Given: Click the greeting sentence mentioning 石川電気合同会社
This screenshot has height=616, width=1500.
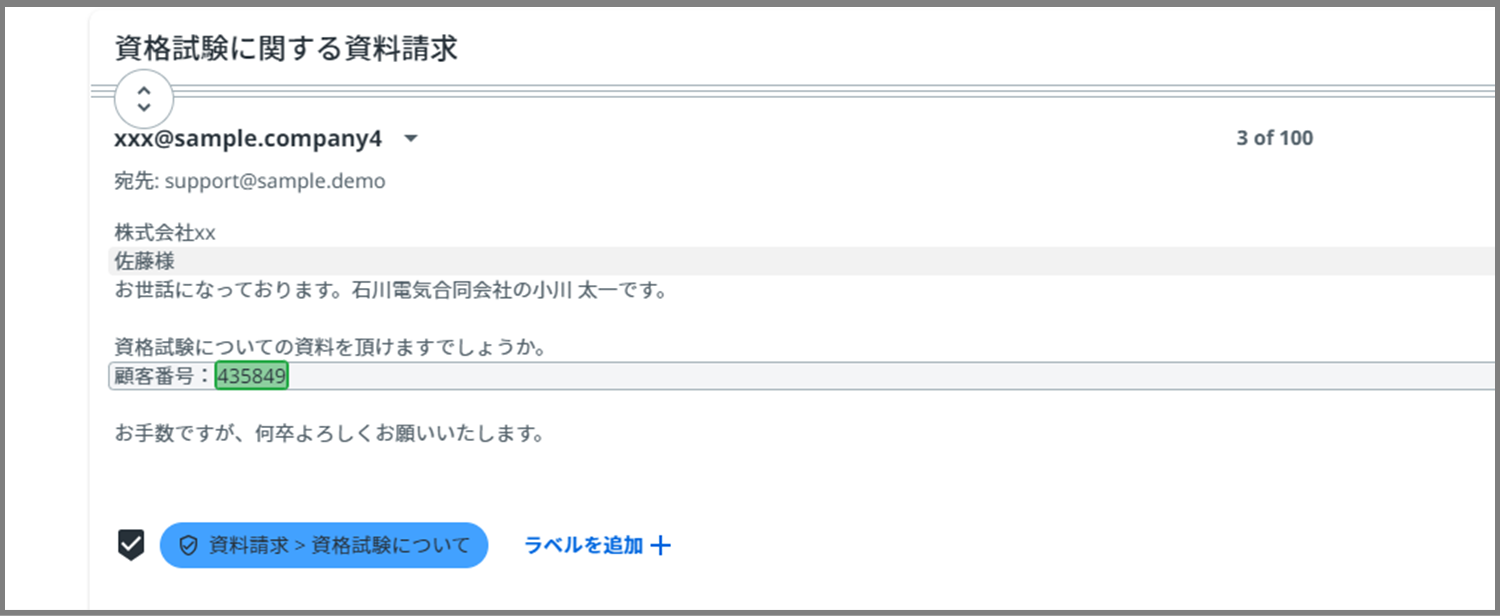Looking at the screenshot, I should pyautogui.click(x=390, y=292).
